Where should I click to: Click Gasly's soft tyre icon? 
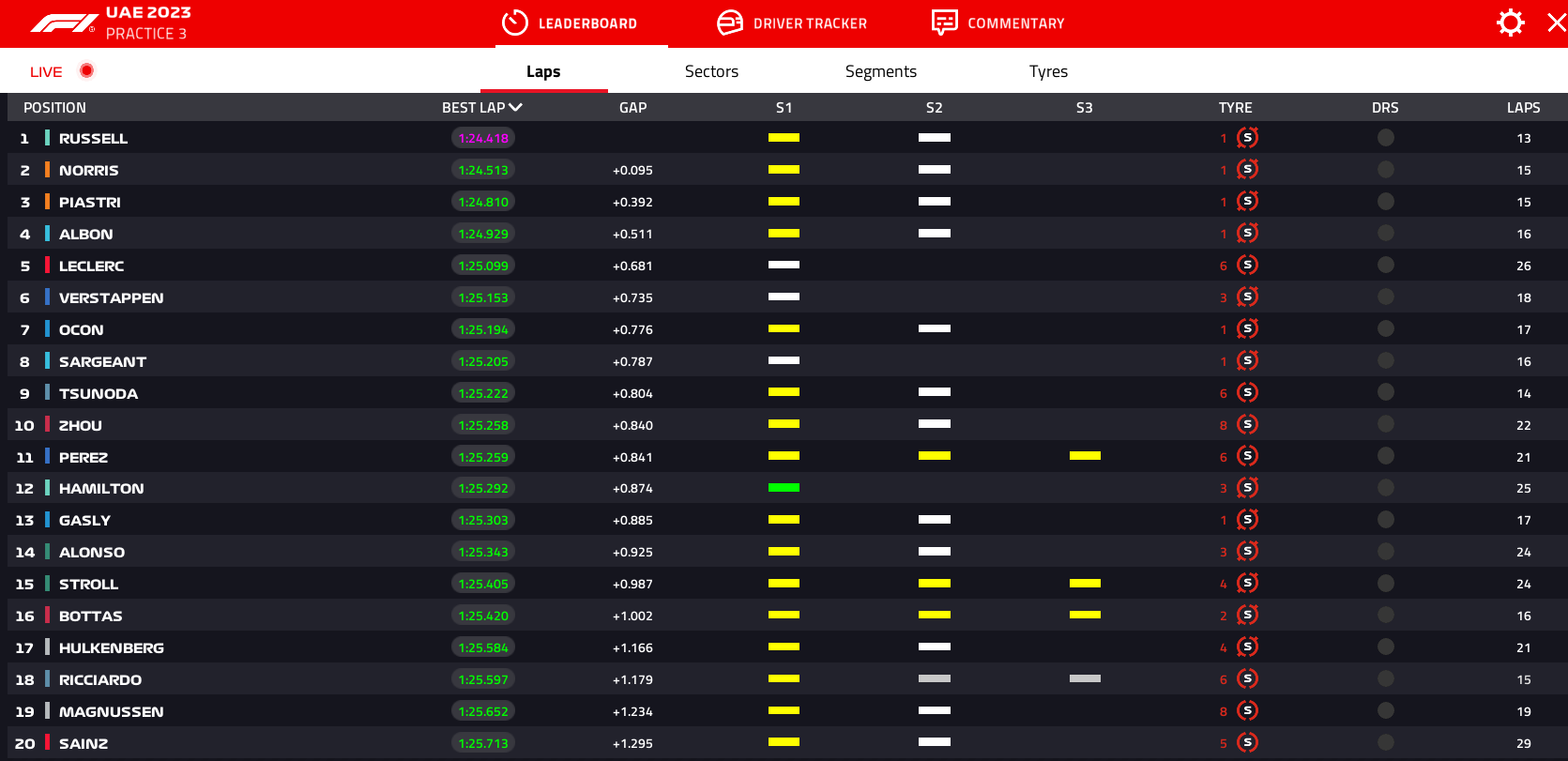pos(1247,520)
